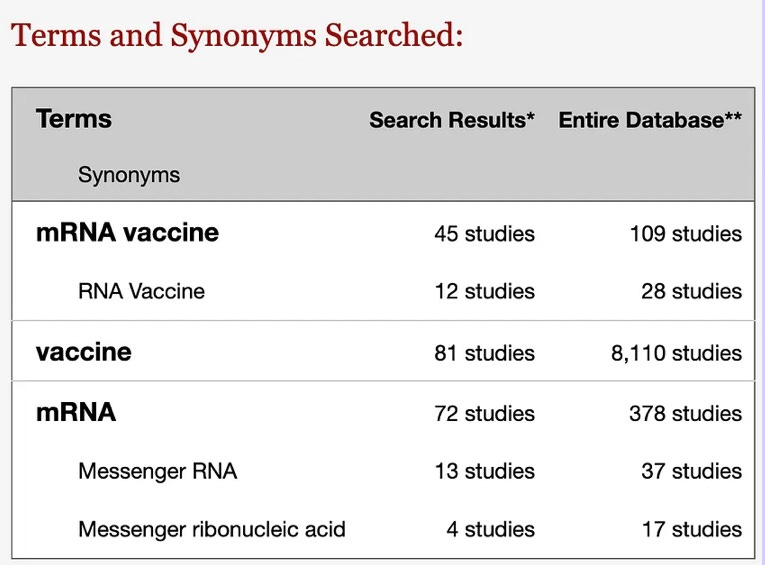
Task: Click '72 studies' for mRNA
Action: click(x=484, y=414)
